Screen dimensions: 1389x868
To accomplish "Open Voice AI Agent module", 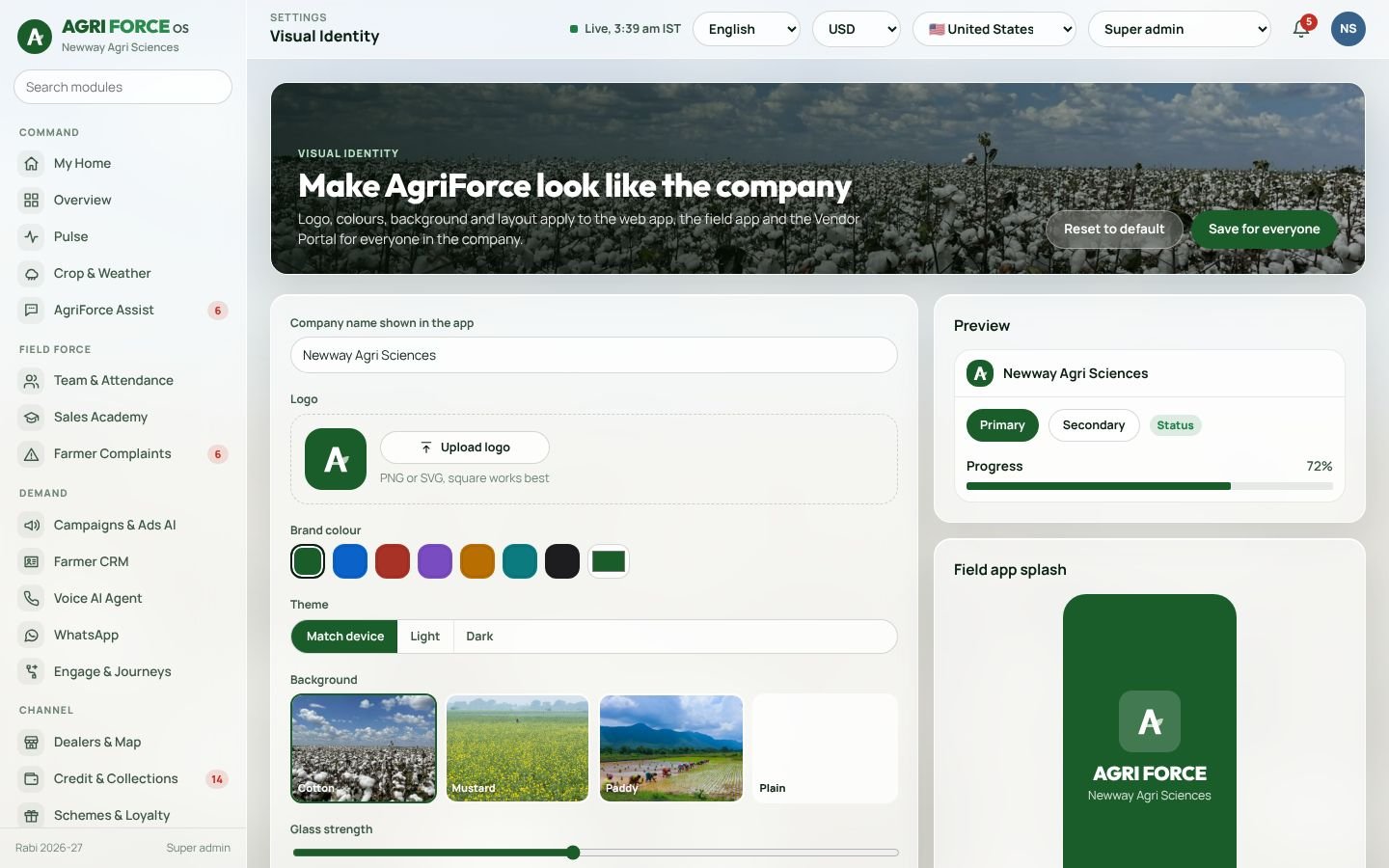I will (123, 599).
